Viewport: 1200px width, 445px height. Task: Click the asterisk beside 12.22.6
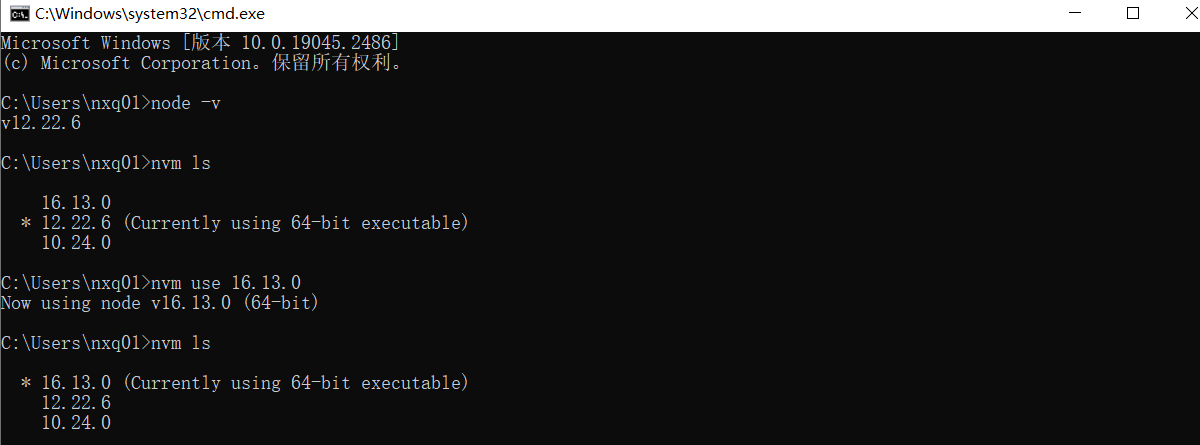point(25,223)
